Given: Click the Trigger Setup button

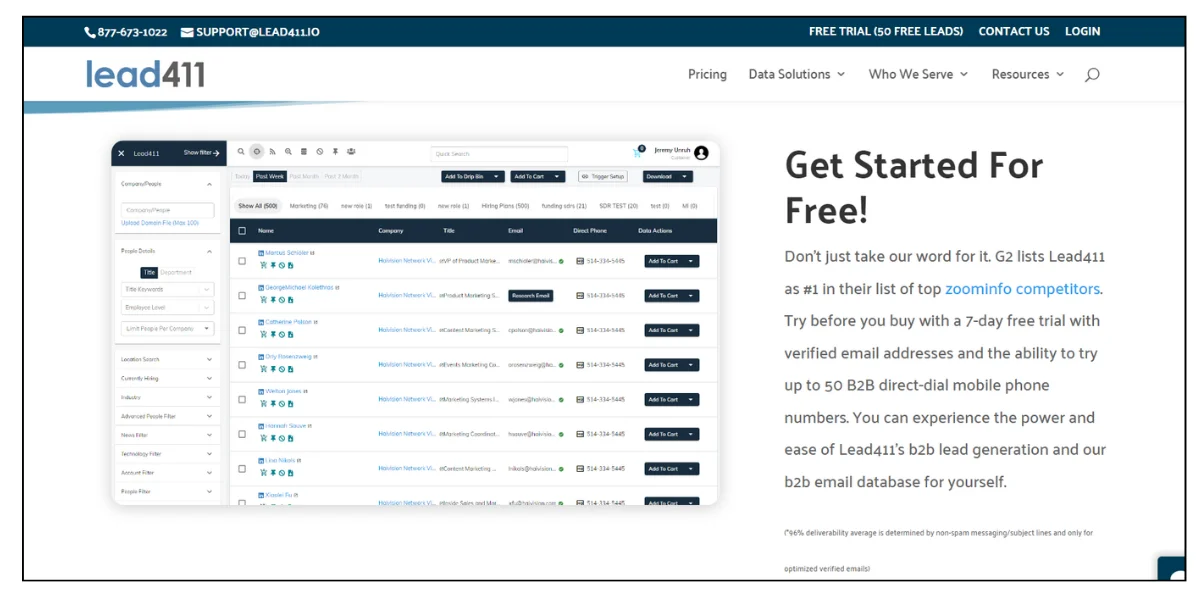Looking at the screenshot, I should point(603,176).
